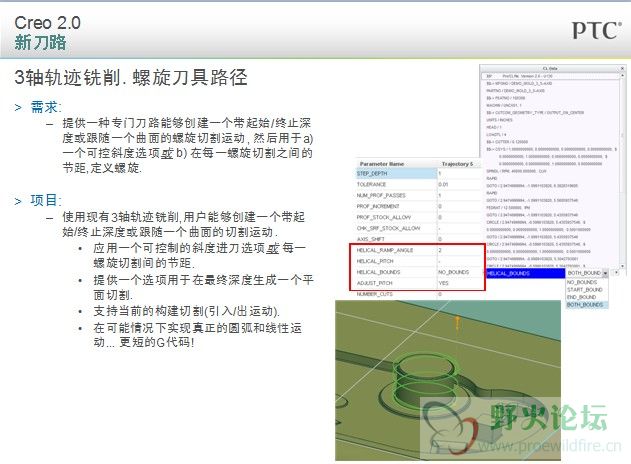Click the orange tool axis marker
The width and height of the screenshot is (631, 464).
click(458, 323)
